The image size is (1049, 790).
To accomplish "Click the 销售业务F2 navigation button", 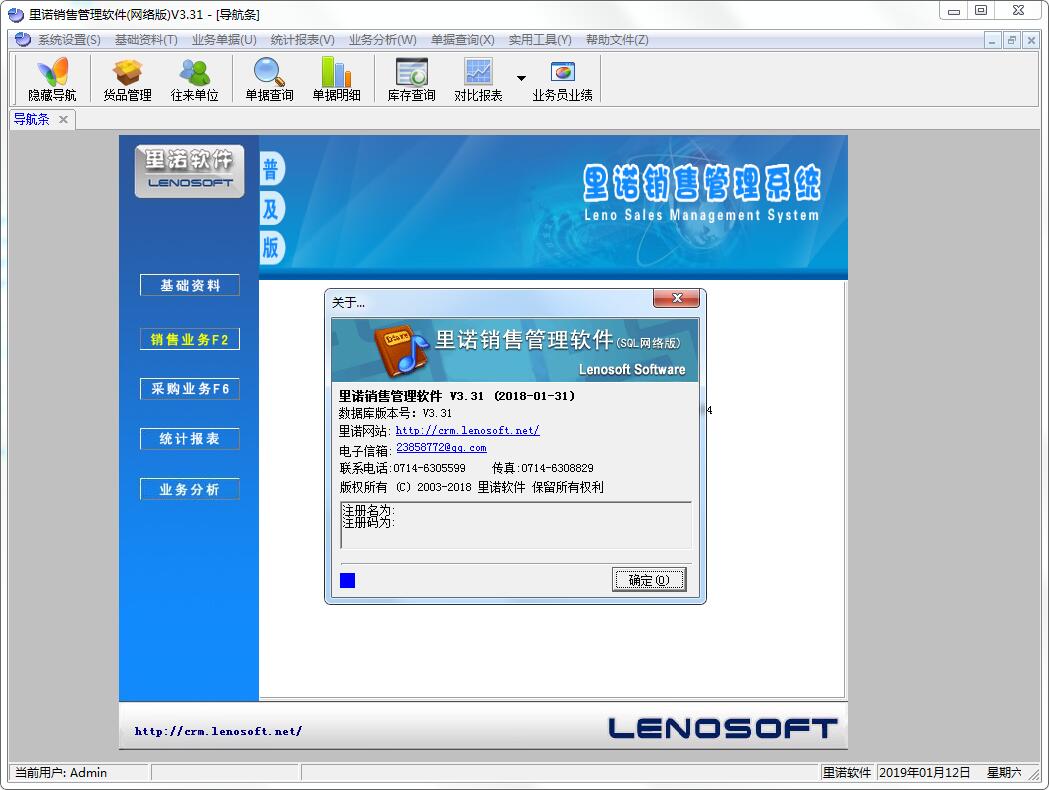I will [x=190, y=339].
